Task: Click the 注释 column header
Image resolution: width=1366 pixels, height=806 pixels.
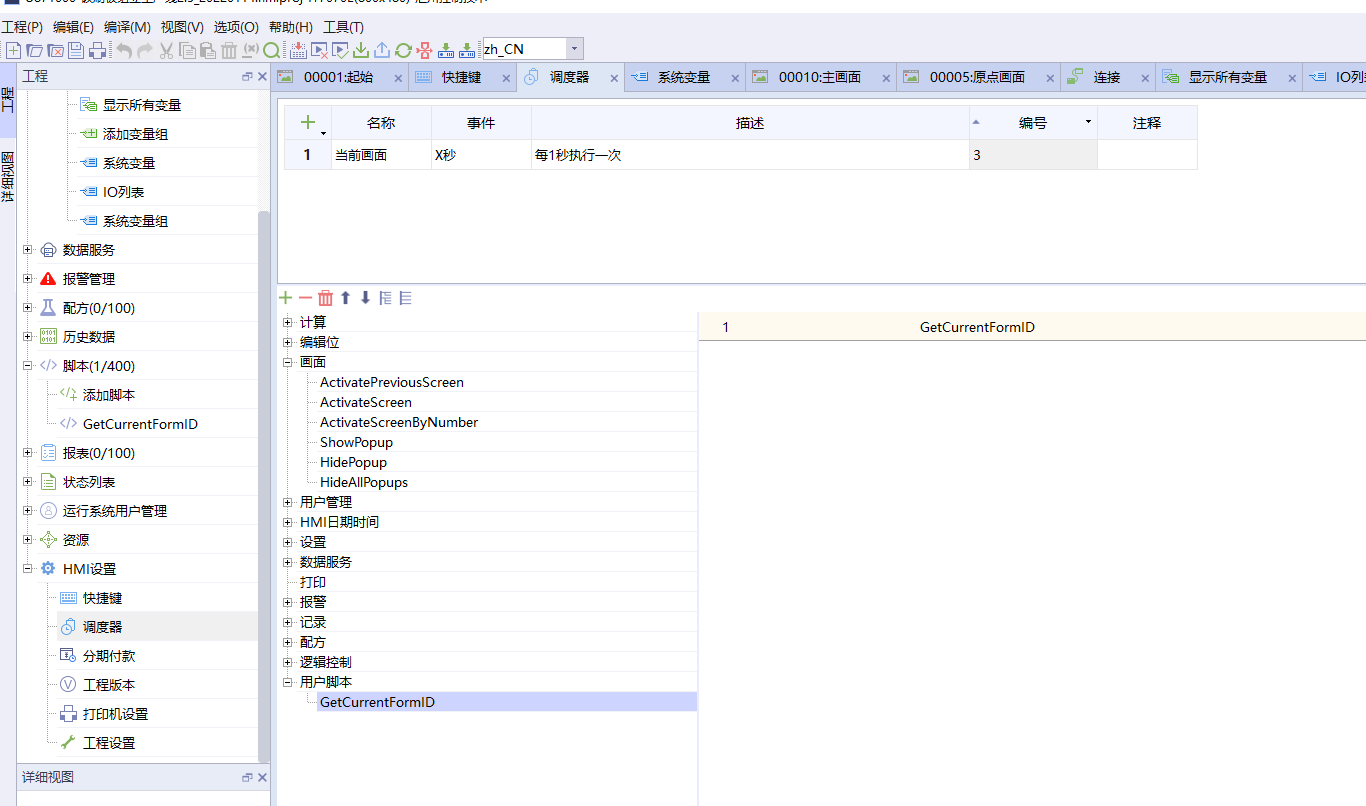Action: point(1147,123)
